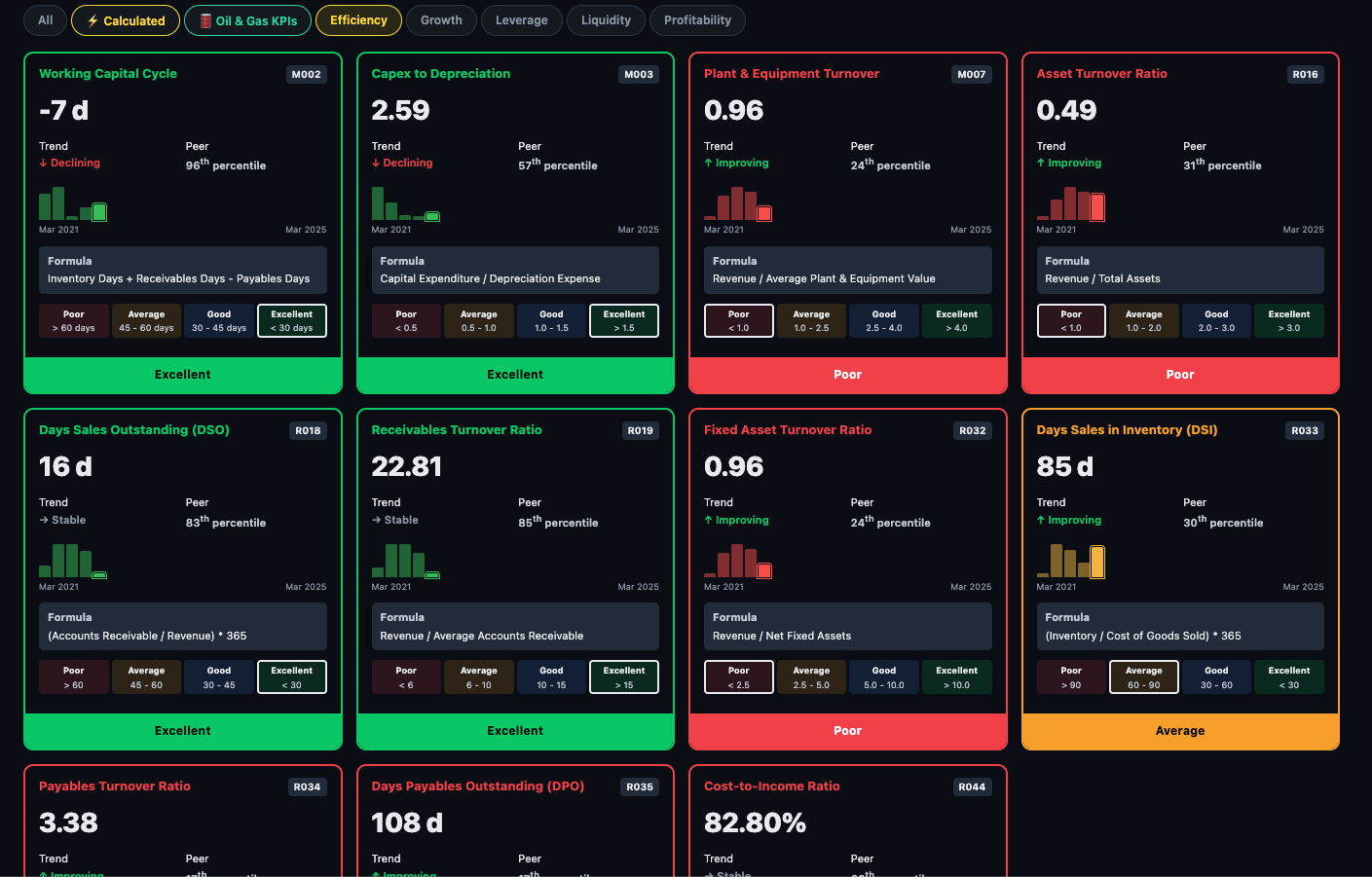Click the Plant & Equipment Turnover formula box
Image resolution: width=1372 pixels, height=877 pixels.
[847, 270]
